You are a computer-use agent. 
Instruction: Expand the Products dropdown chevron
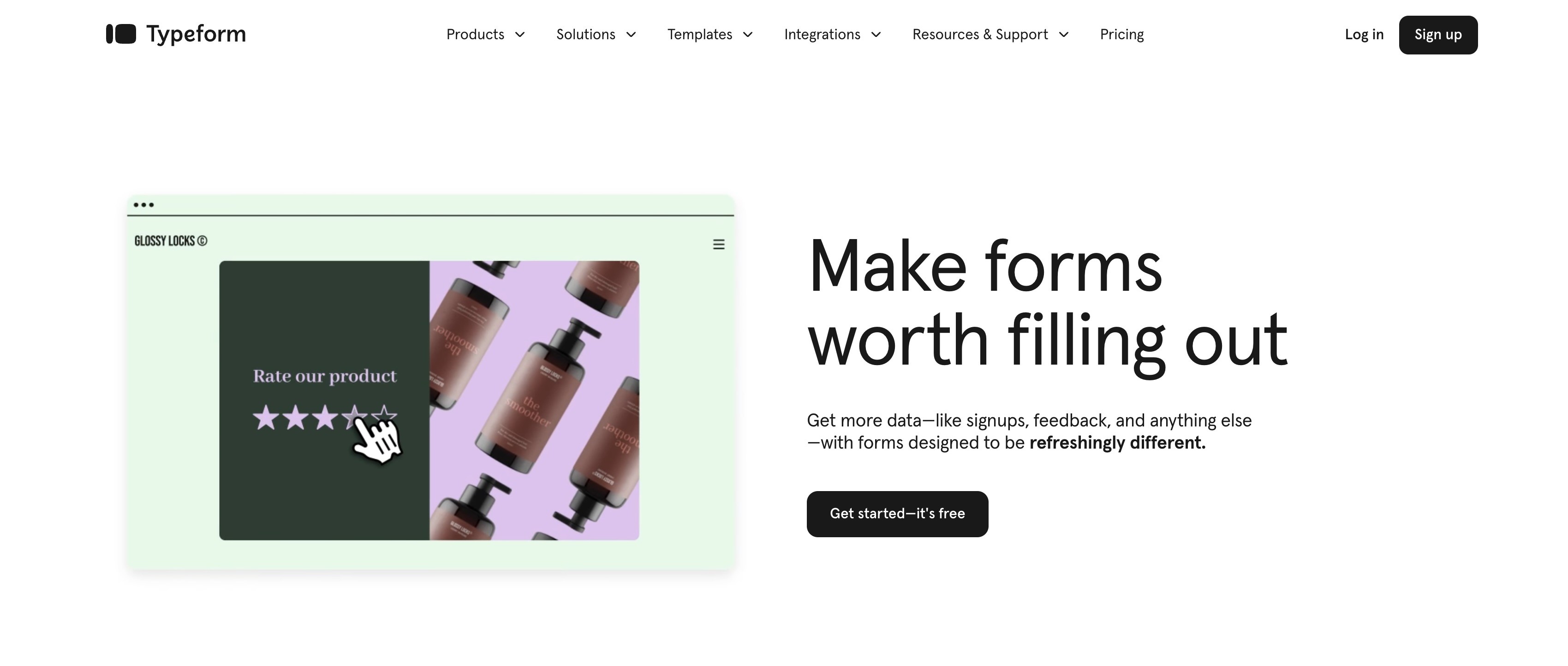point(520,35)
